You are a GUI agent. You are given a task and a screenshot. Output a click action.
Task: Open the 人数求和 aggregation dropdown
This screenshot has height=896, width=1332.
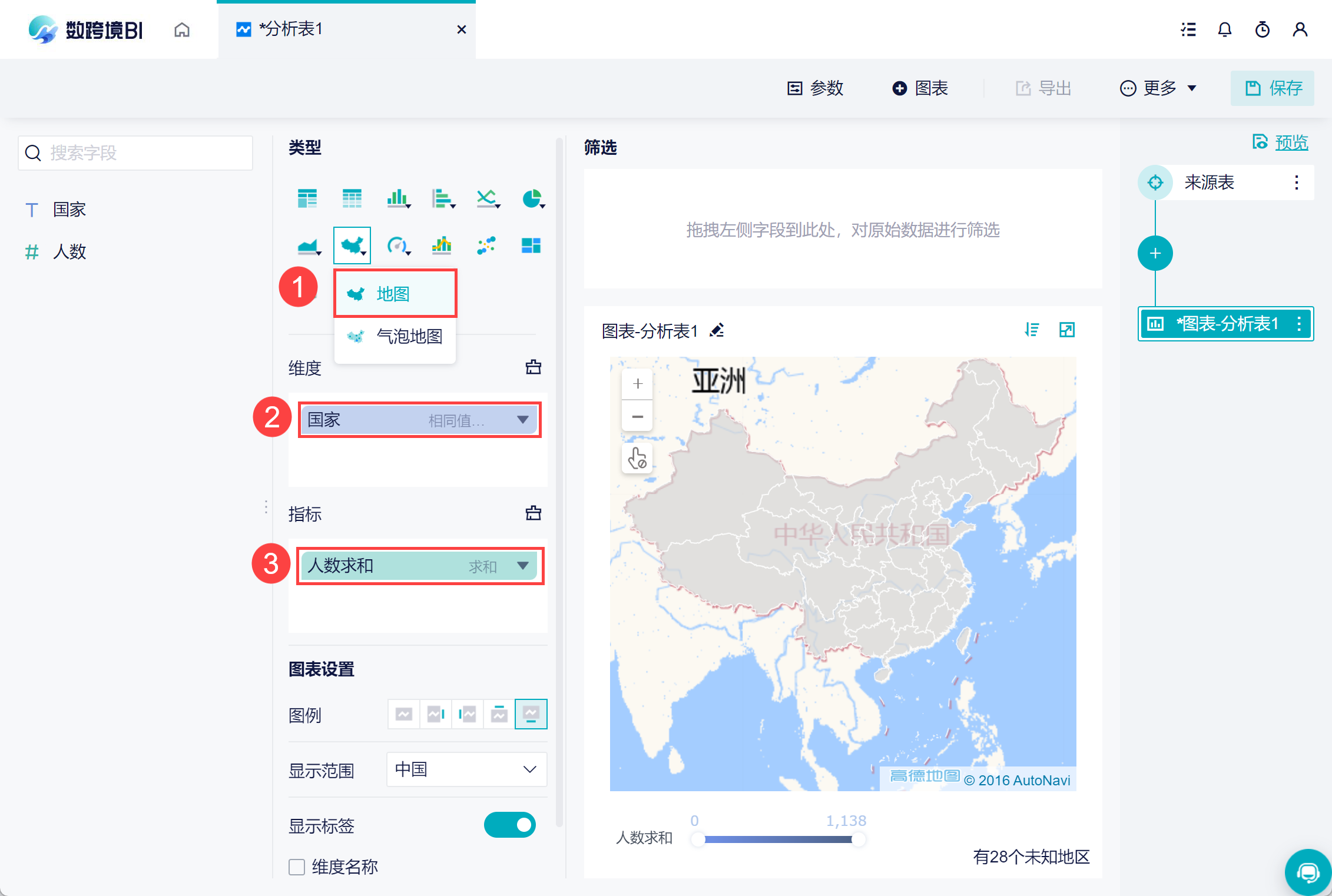(522, 566)
